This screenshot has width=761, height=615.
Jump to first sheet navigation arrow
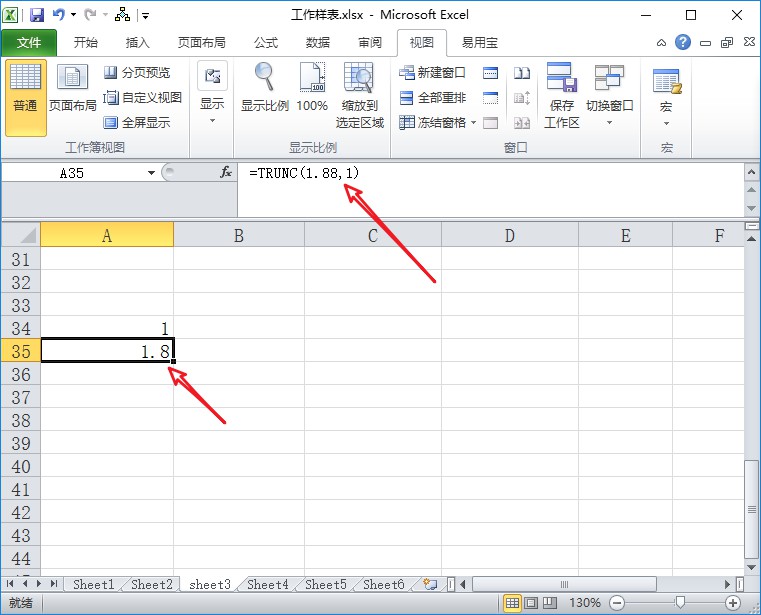click(10, 583)
